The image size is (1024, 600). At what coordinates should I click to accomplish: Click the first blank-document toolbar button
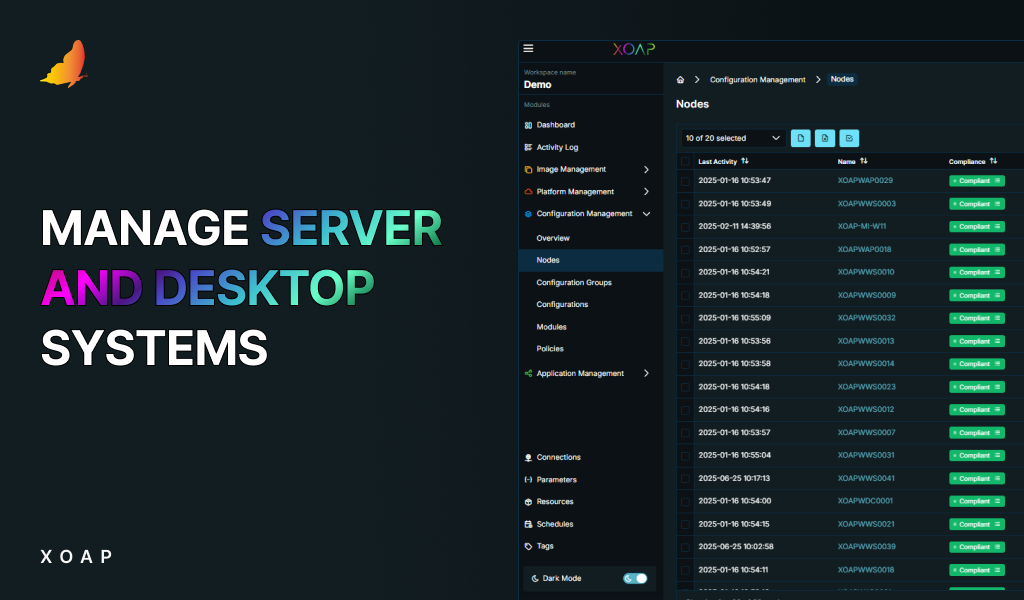point(801,138)
